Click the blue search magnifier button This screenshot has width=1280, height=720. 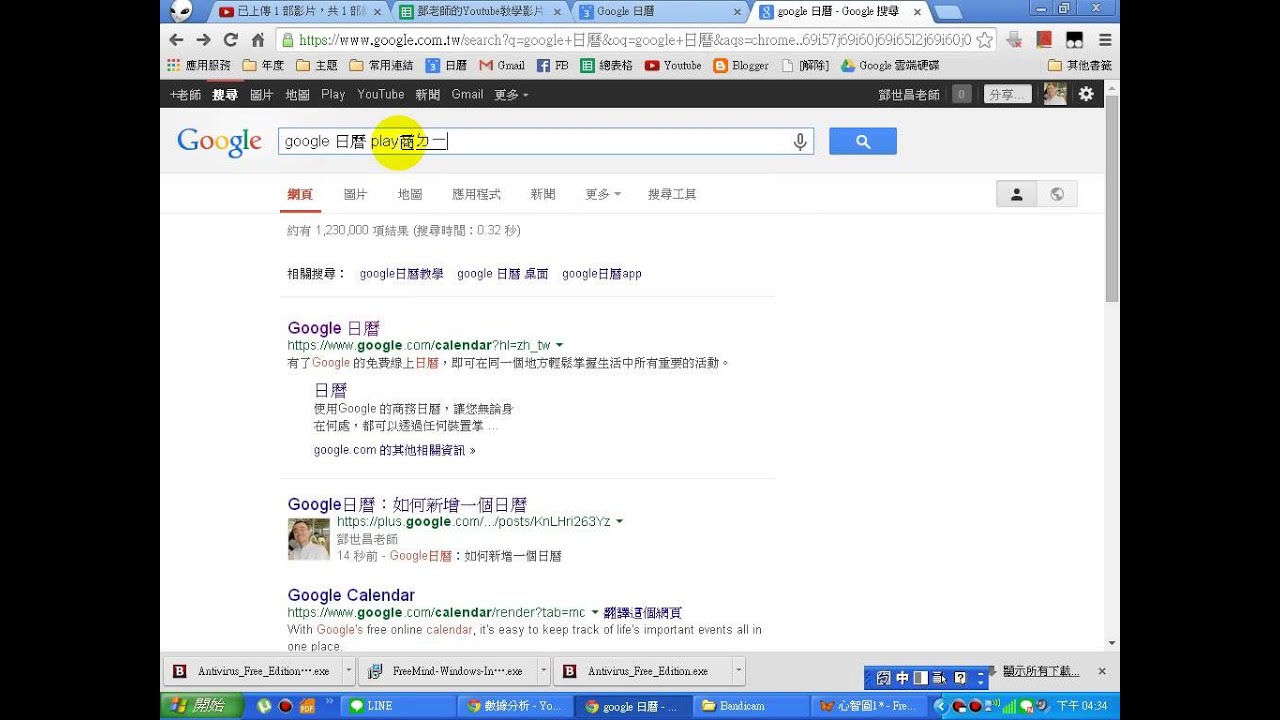click(863, 142)
